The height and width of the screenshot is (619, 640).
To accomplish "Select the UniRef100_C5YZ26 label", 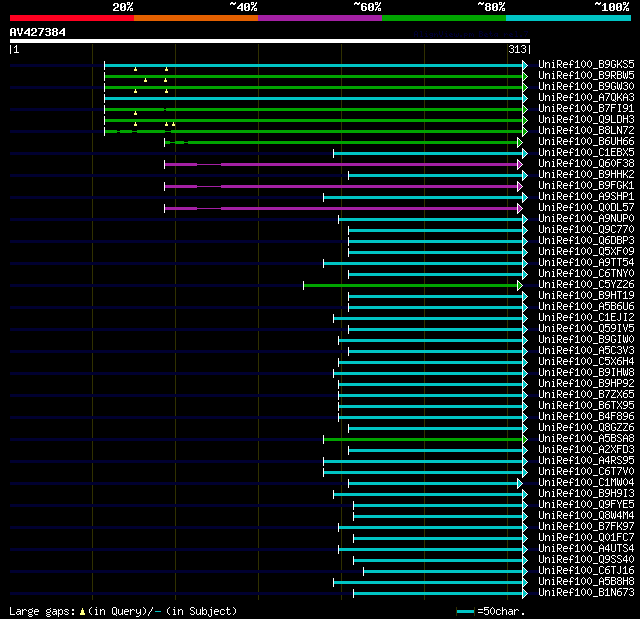I will [x=586, y=285].
